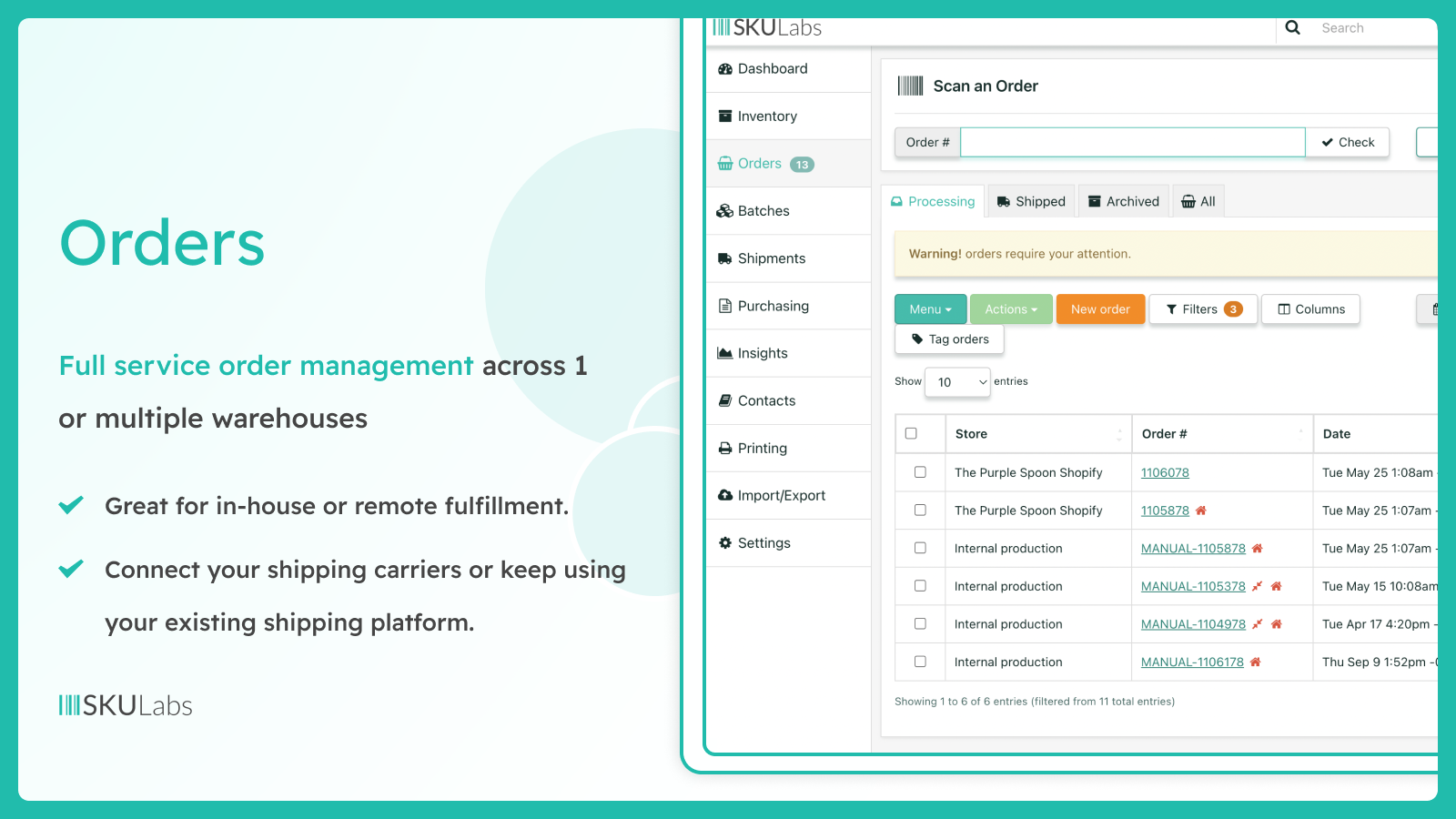The image size is (1456, 819).
Task: Open the Filters button
Action: coord(1203,309)
